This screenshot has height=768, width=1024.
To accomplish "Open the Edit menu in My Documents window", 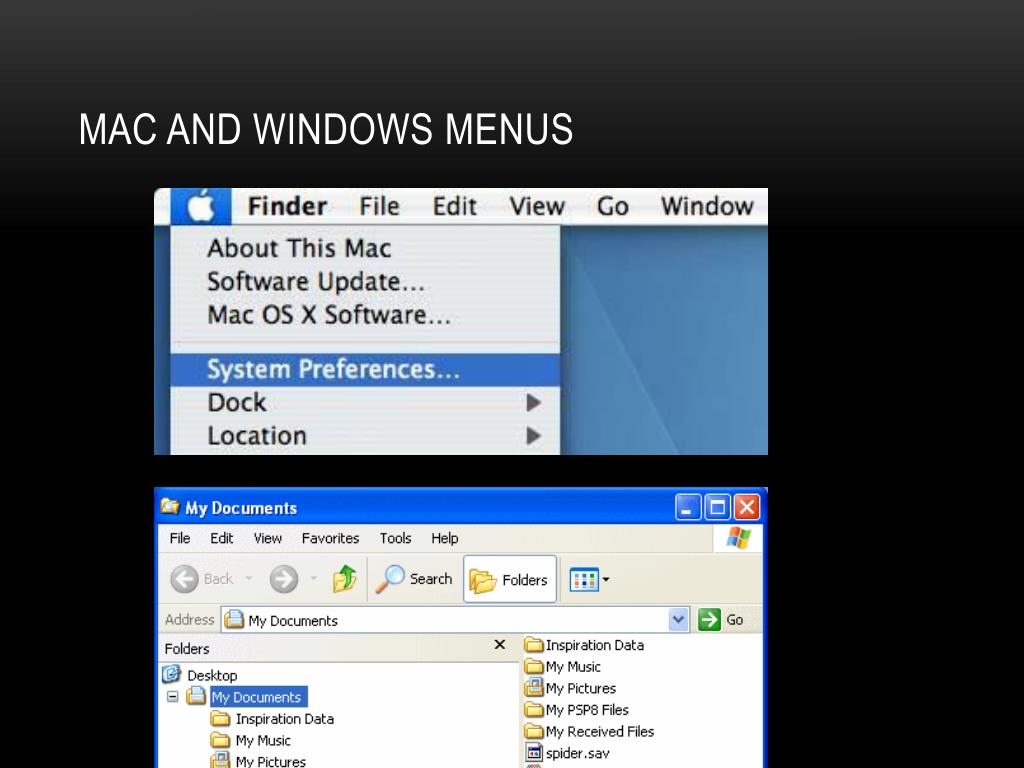I will tap(221, 538).
